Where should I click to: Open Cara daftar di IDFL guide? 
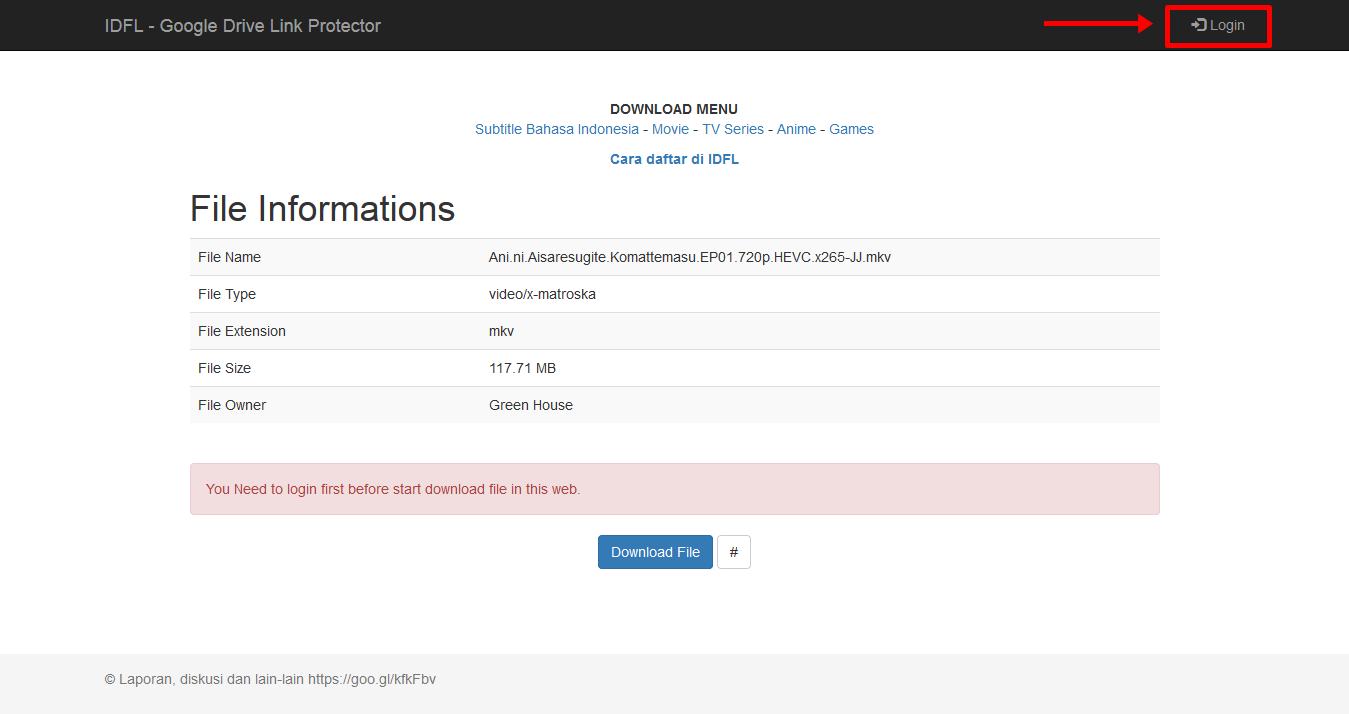(x=674, y=159)
